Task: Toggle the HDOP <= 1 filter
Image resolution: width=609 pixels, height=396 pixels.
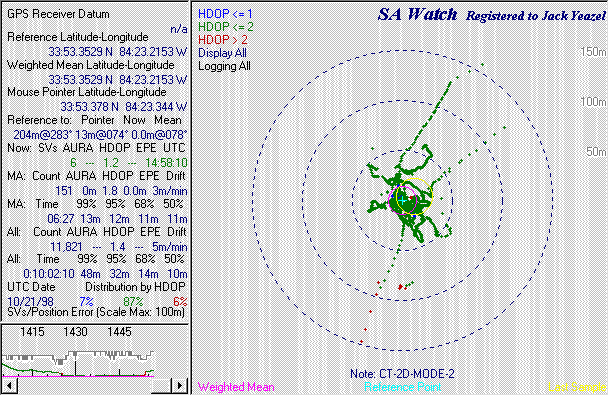Action: 225,14
